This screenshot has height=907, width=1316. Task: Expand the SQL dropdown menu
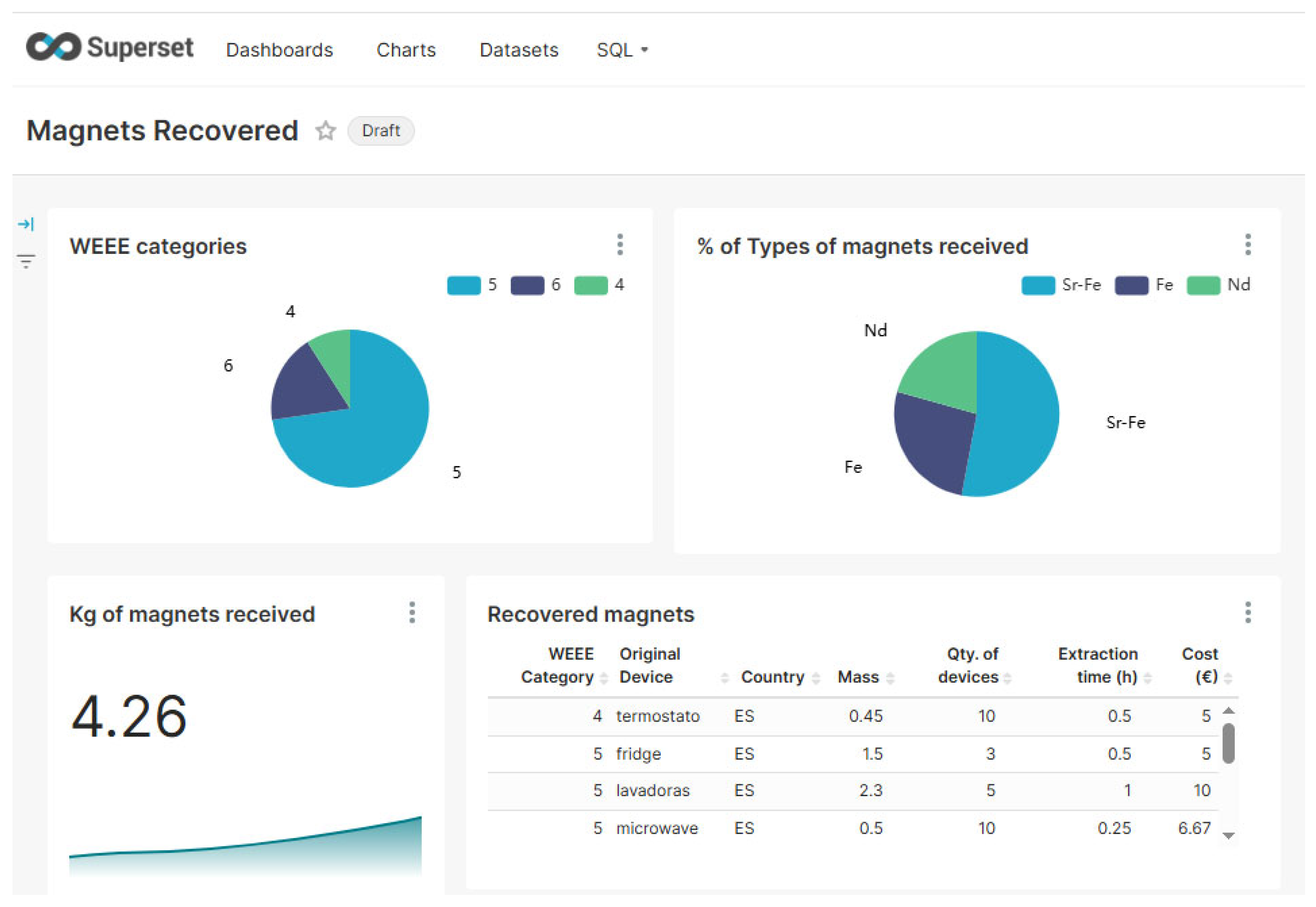click(622, 50)
